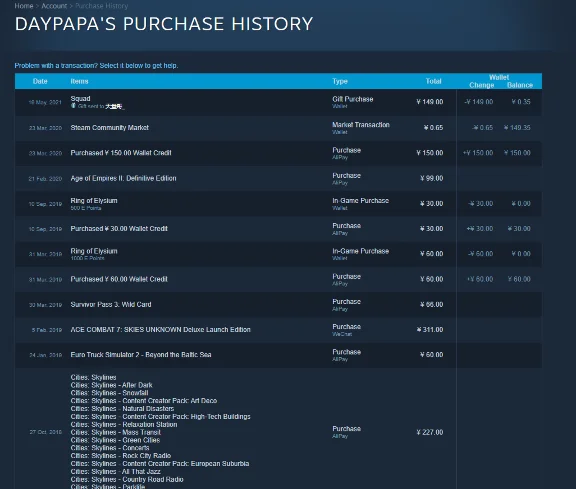Click Cities: Skylines - Concerts item
Screen dimensions: 576x489
[110, 448]
